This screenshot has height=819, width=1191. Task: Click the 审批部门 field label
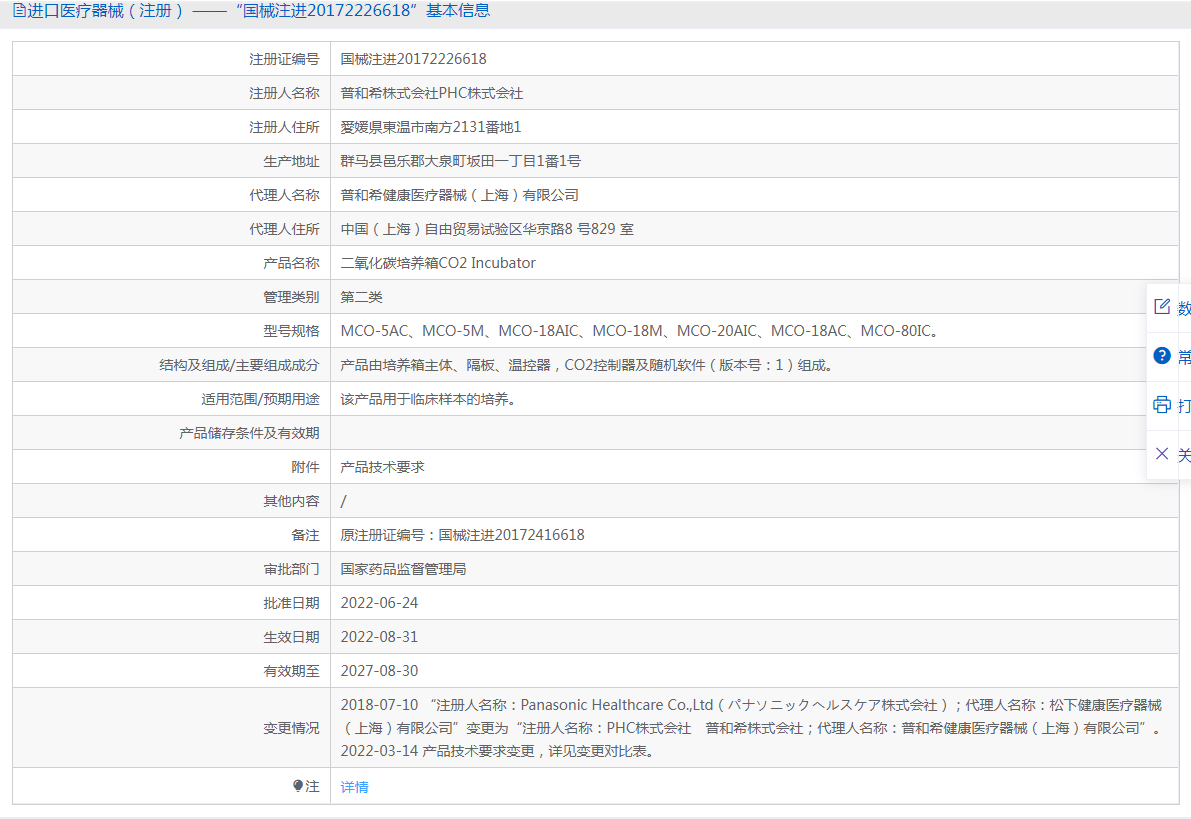click(x=292, y=569)
